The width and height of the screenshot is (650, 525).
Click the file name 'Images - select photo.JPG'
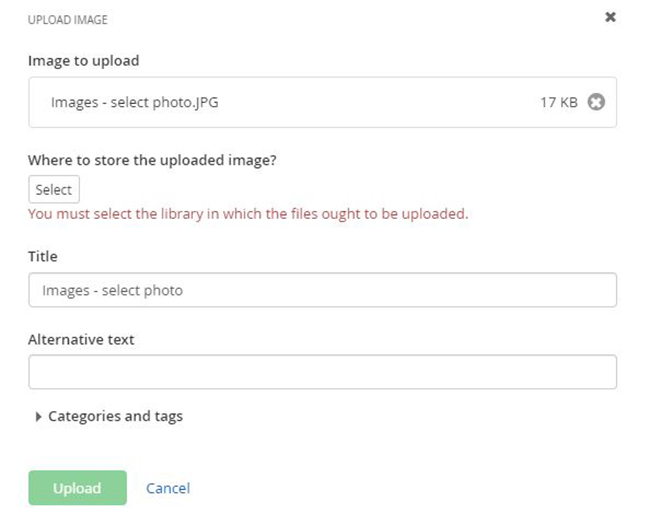click(x=134, y=102)
